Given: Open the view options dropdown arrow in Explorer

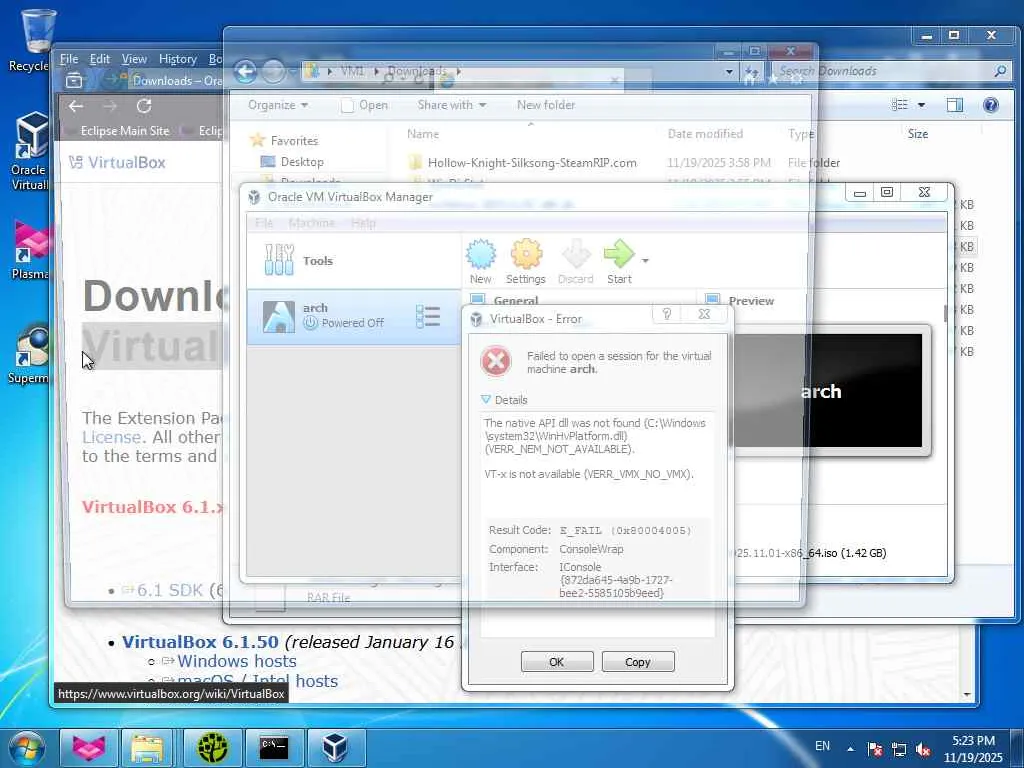Looking at the screenshot, I should coord(921,105).
